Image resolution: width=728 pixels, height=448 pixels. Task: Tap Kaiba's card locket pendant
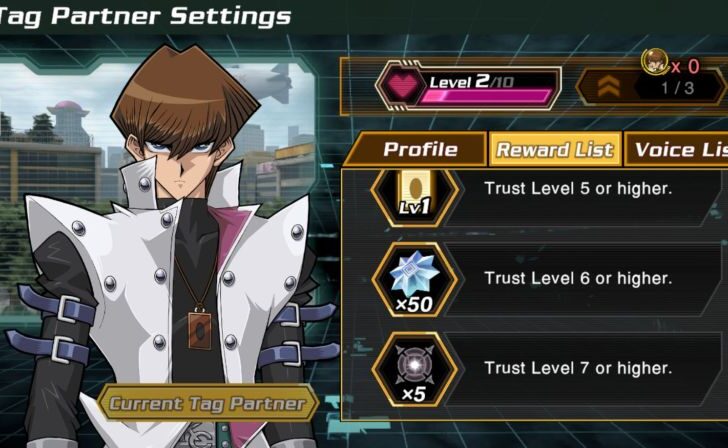200,330
